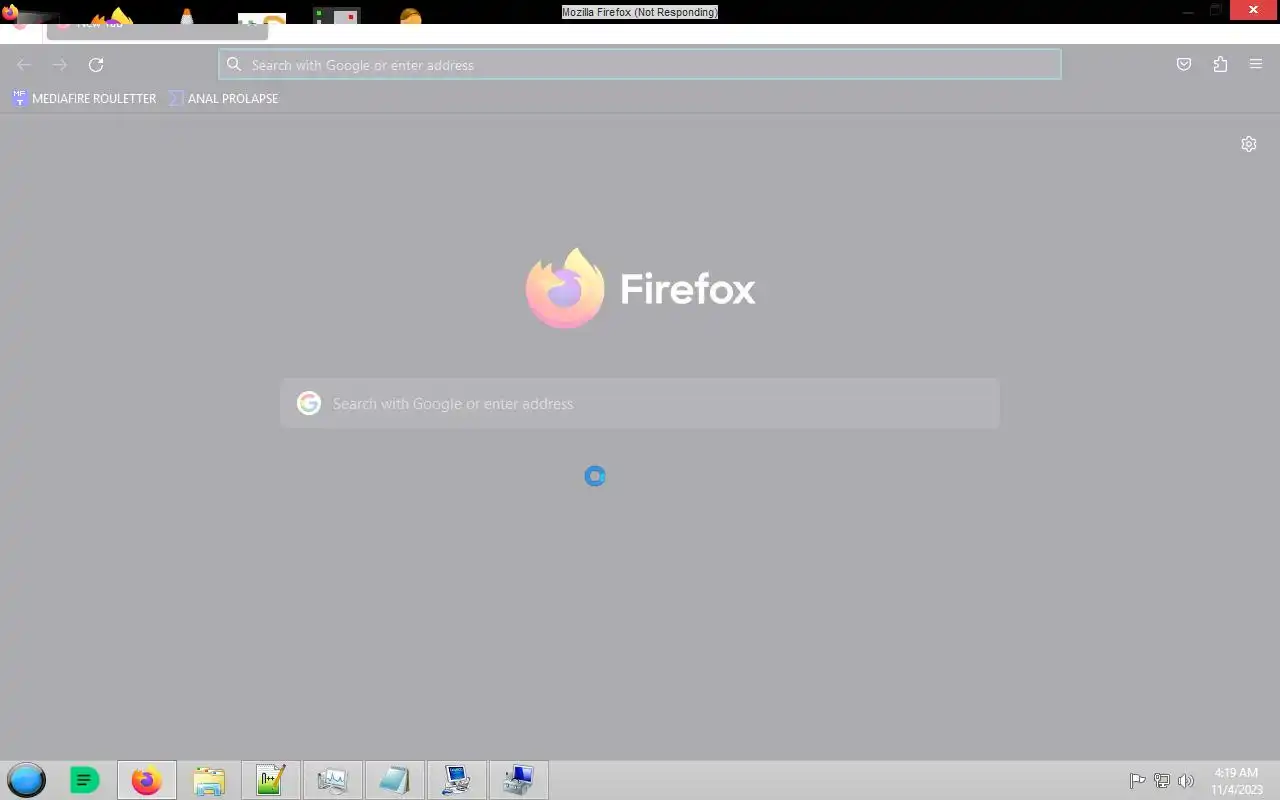Click the Google G logo in search box
The width and height of the screenshot is (1280, 800).
click(309, 403)
